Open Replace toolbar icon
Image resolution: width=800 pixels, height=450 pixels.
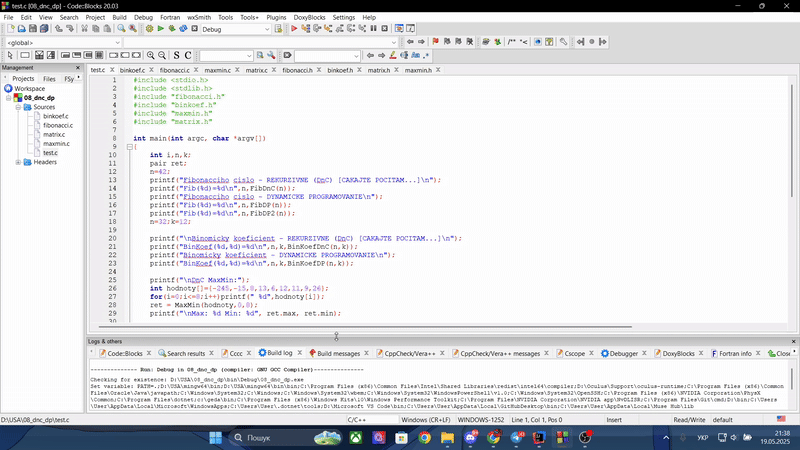click(132, 29)
